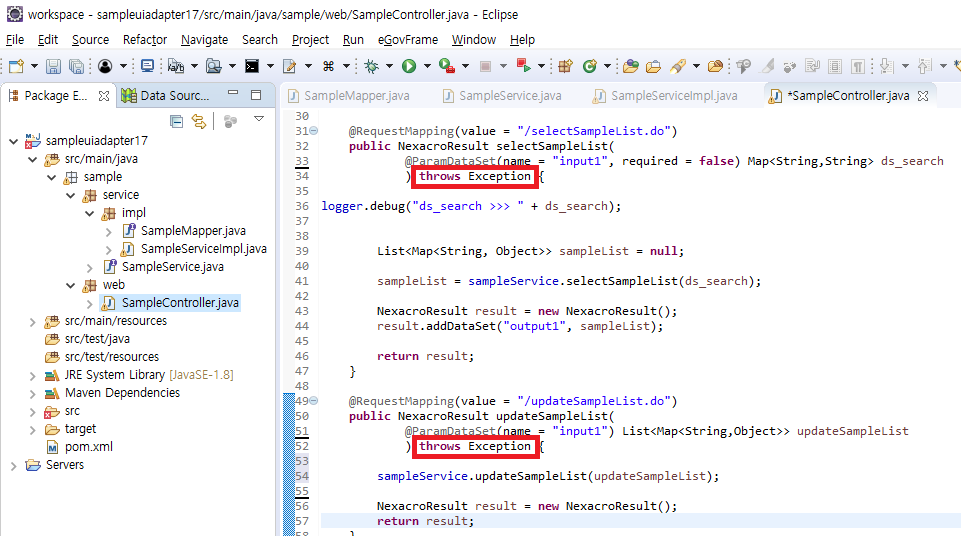Select pom.xml in the project tree
961x536 pixels.
pos(88,447)
